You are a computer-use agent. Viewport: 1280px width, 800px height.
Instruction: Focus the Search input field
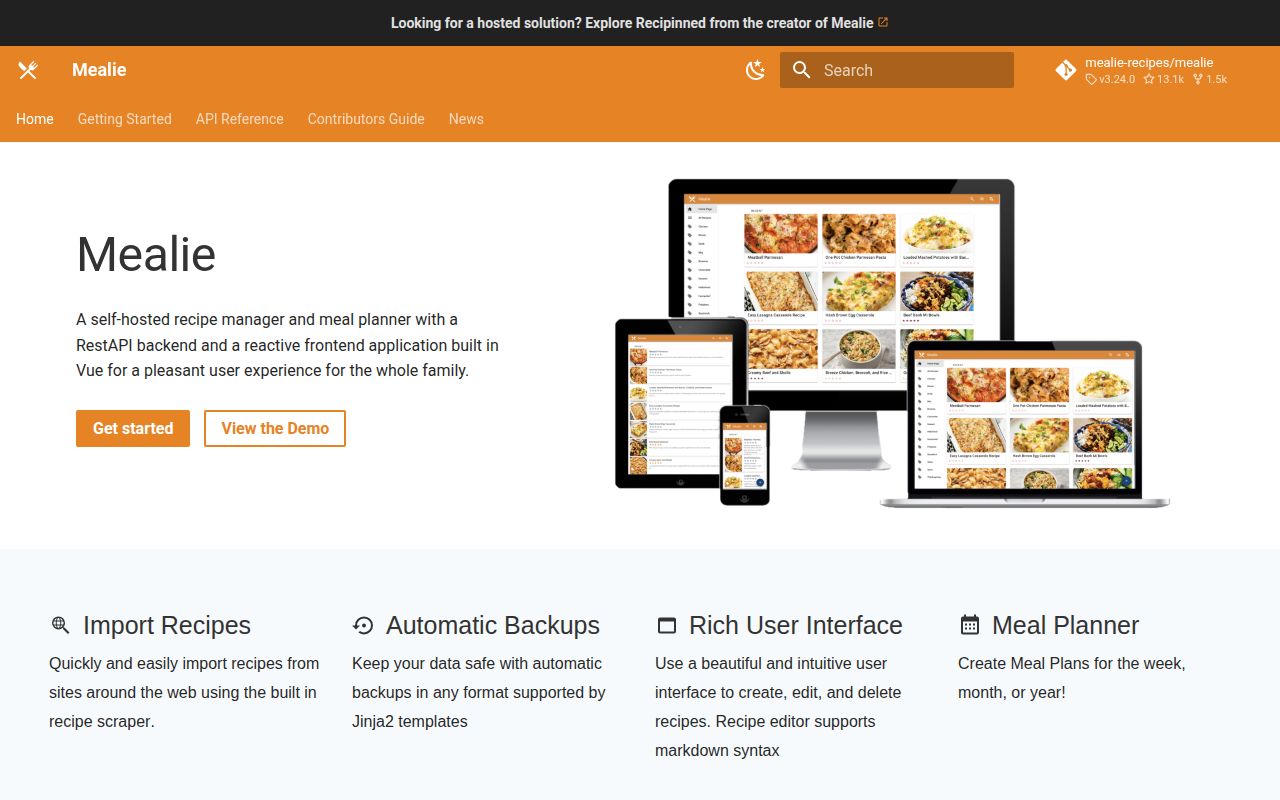tap(897, 70)
